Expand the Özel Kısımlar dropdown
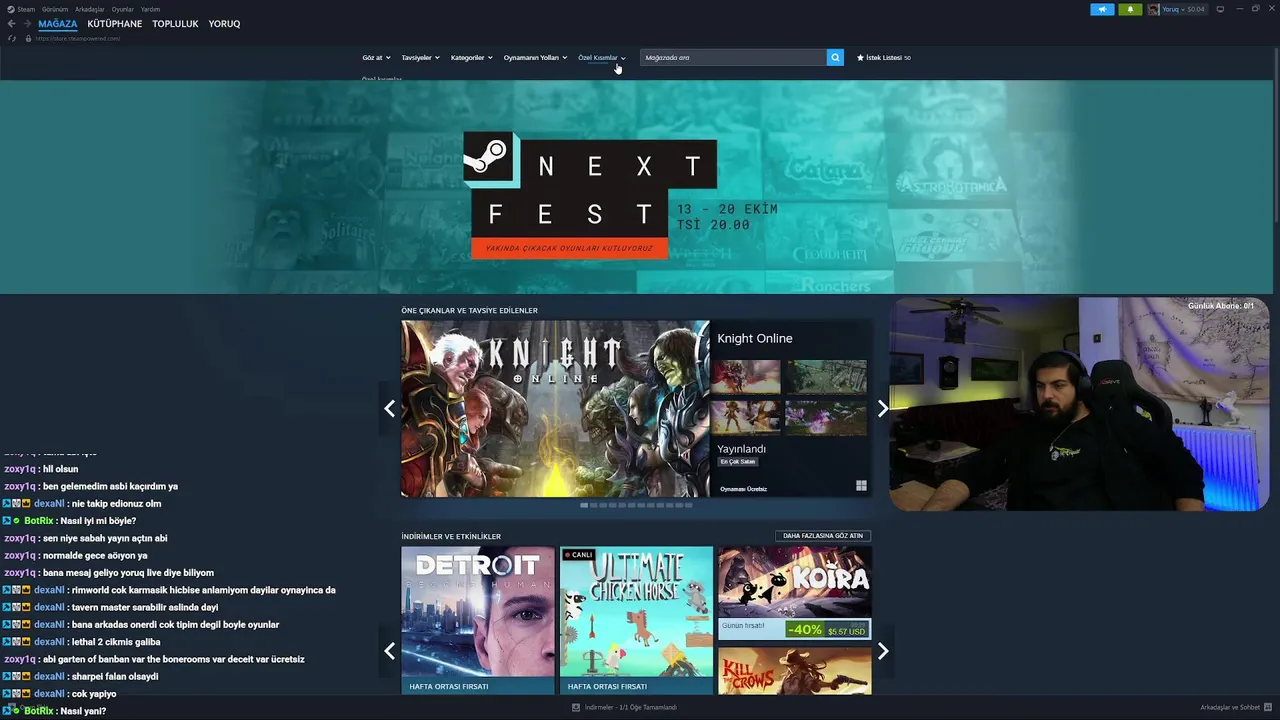1280x720 pixels. (601, 58)
